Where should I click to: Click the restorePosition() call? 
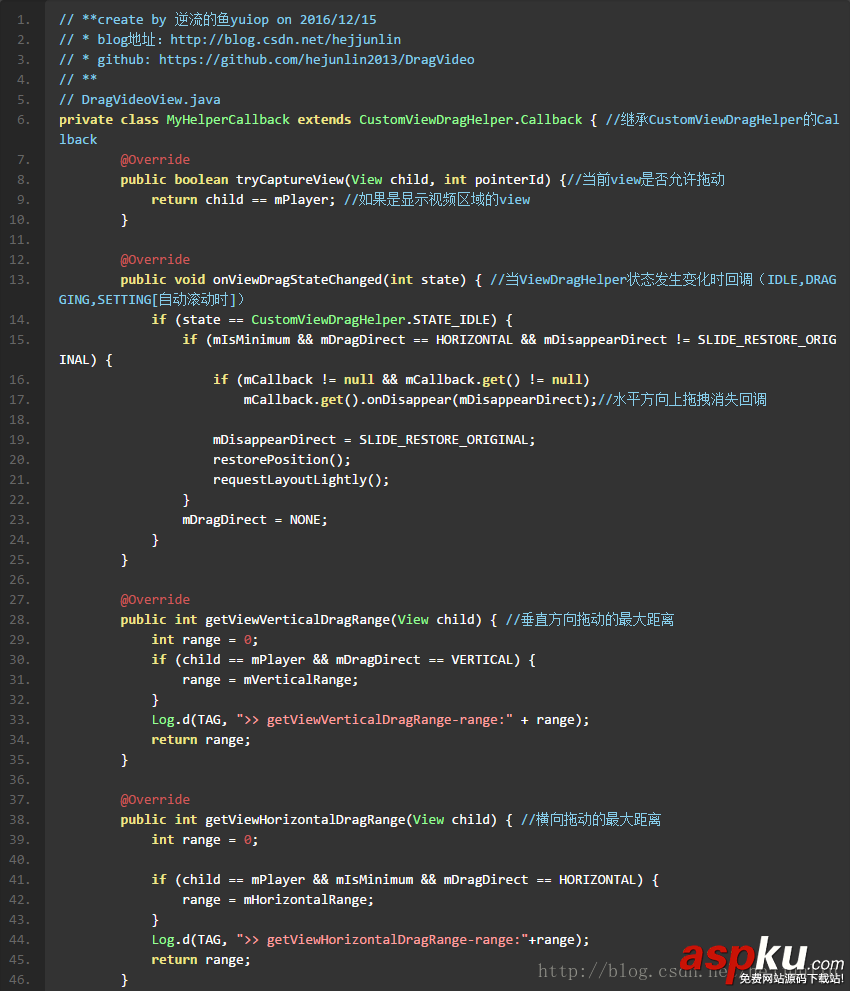(282, 460)
